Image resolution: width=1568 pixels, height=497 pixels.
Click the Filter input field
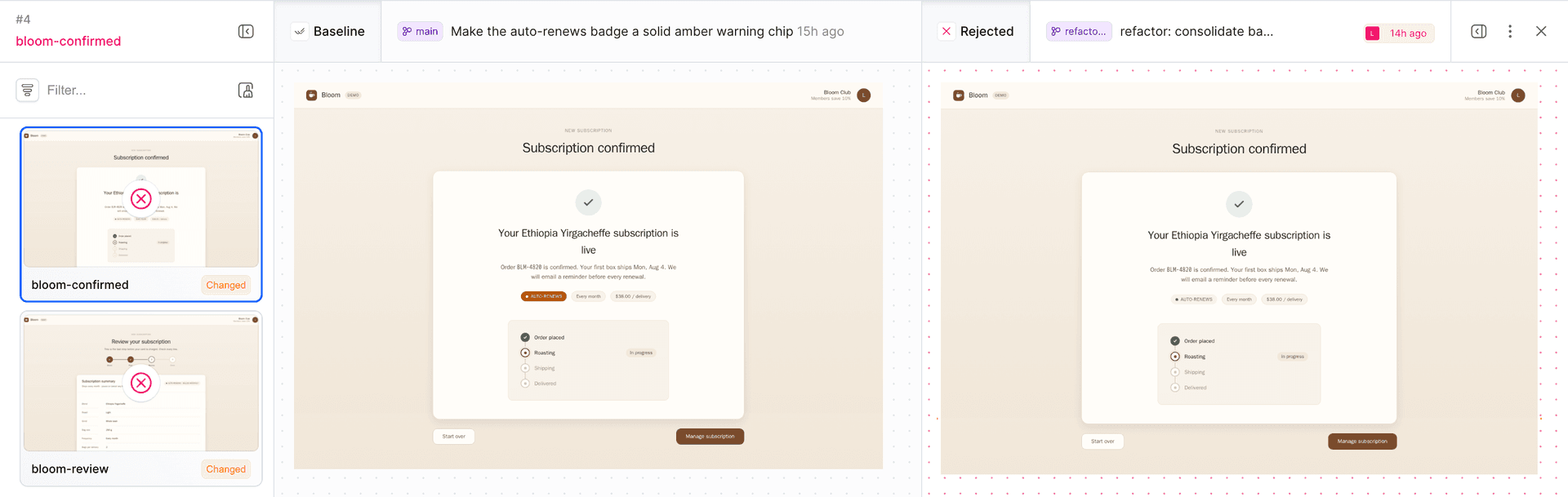click(135, 90)
